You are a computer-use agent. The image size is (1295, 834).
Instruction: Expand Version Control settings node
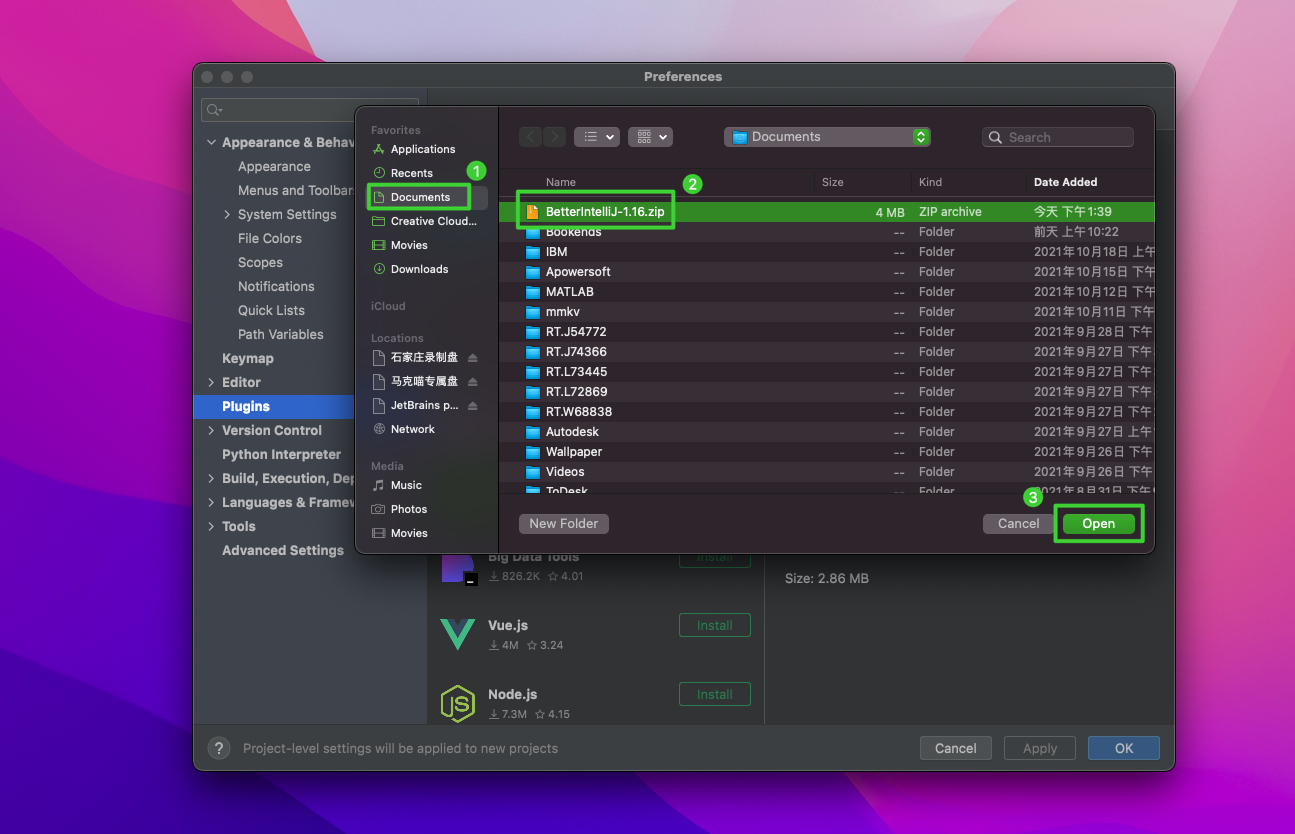(x=211, y=431)
